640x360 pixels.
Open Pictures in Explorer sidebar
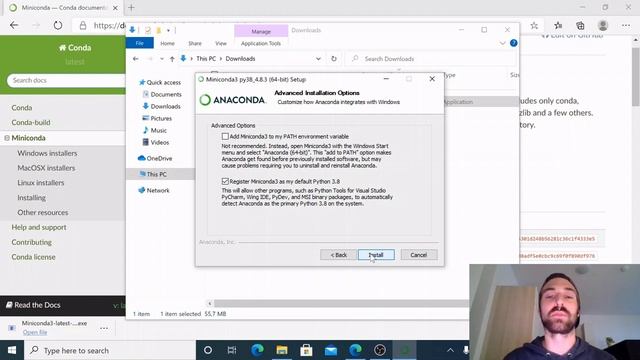tap(157, 118)
